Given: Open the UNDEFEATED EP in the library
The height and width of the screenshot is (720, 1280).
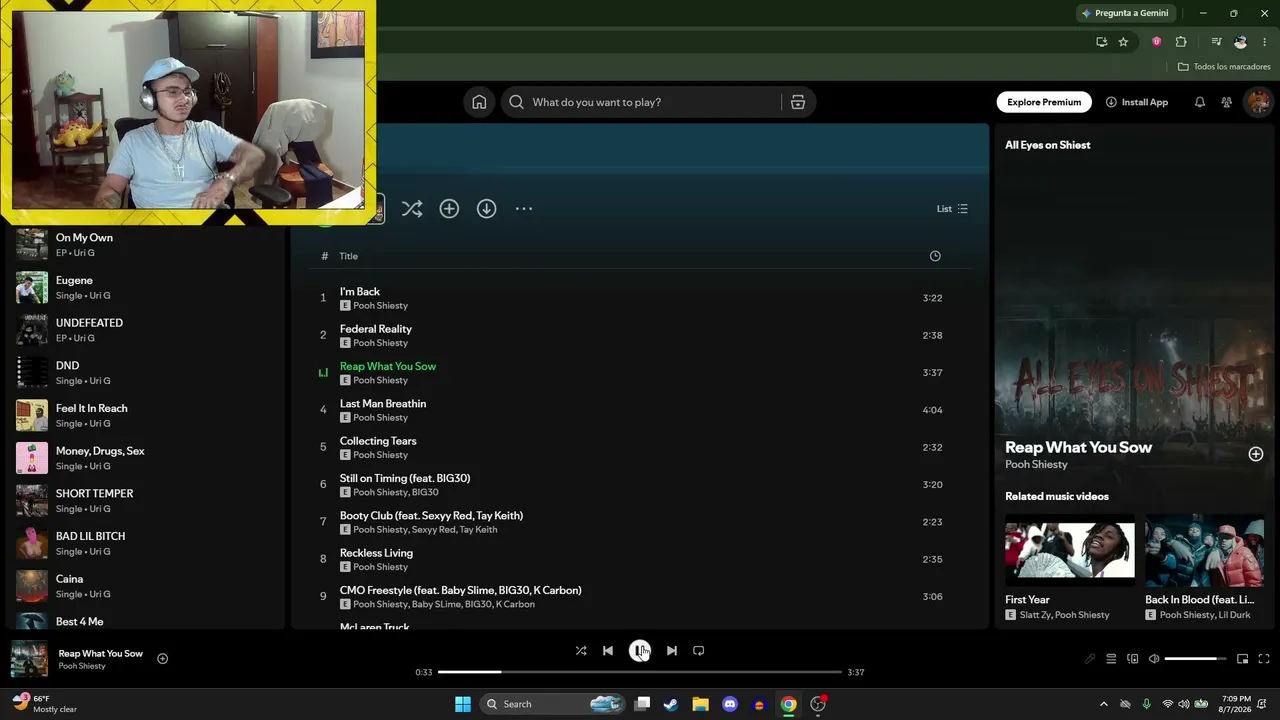Looking at the screenshot, I should (145, 330).
